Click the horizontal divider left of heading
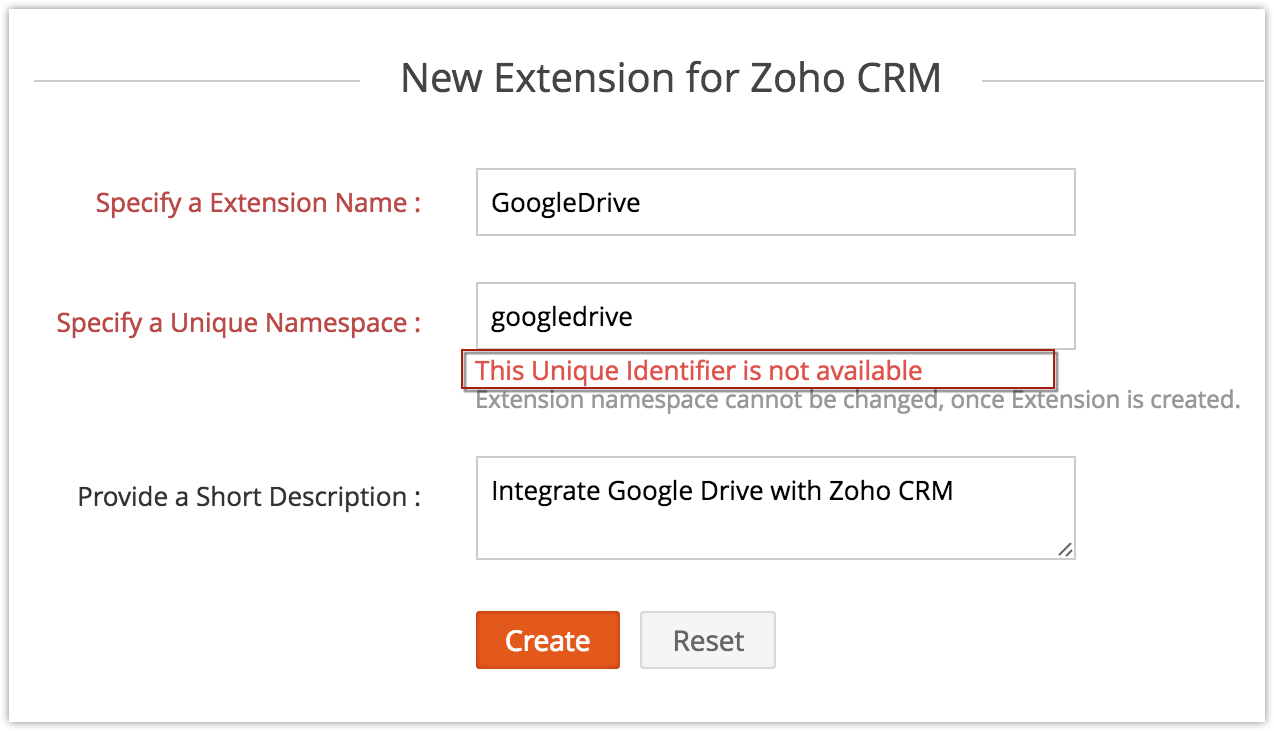This screenshot has width=1274, height=731. (x=197, y=80)
